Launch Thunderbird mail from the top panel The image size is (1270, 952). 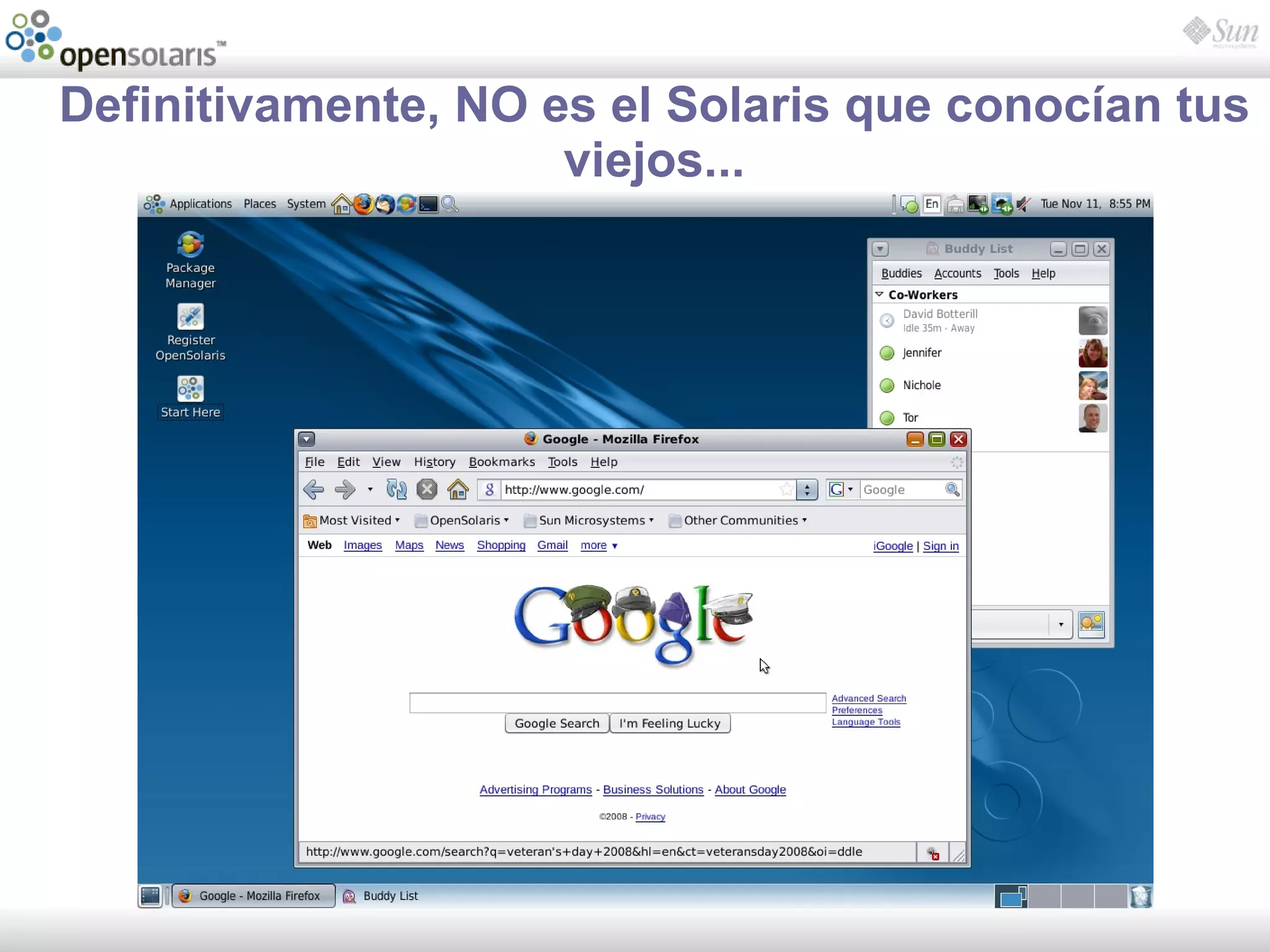pos(384,204)
